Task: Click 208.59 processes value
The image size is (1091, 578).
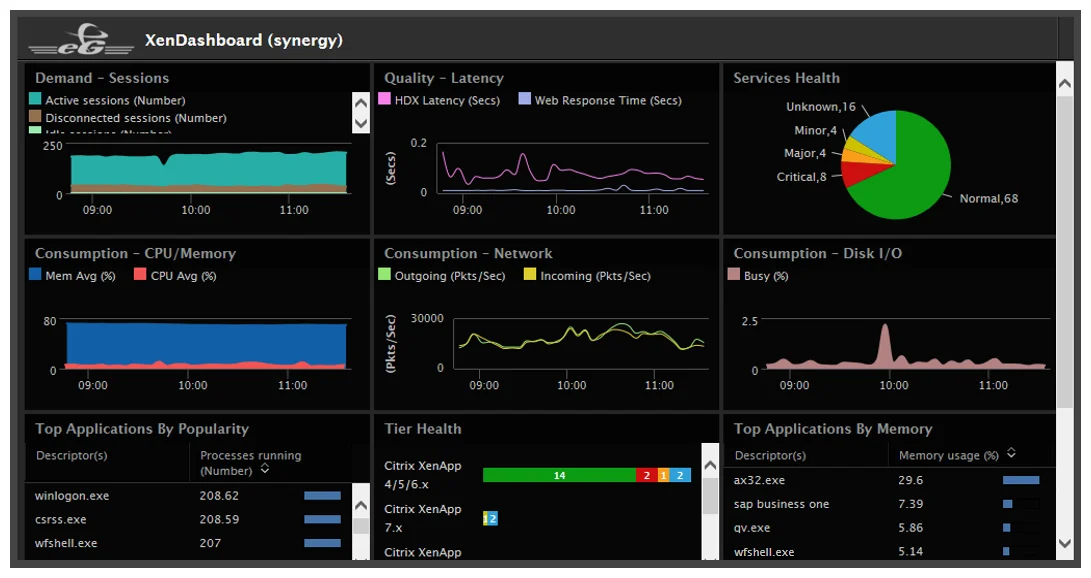Action: click(219, 520)
